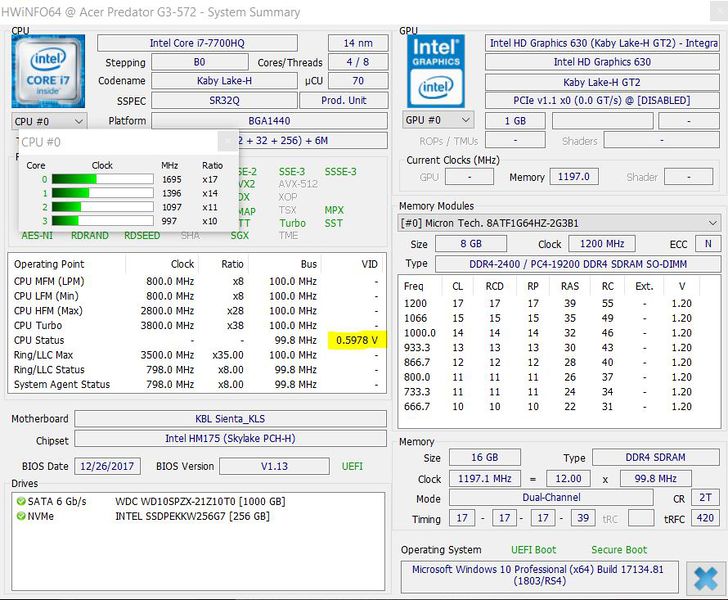
Task: Click the CL column header
Action: click(457, 286)
